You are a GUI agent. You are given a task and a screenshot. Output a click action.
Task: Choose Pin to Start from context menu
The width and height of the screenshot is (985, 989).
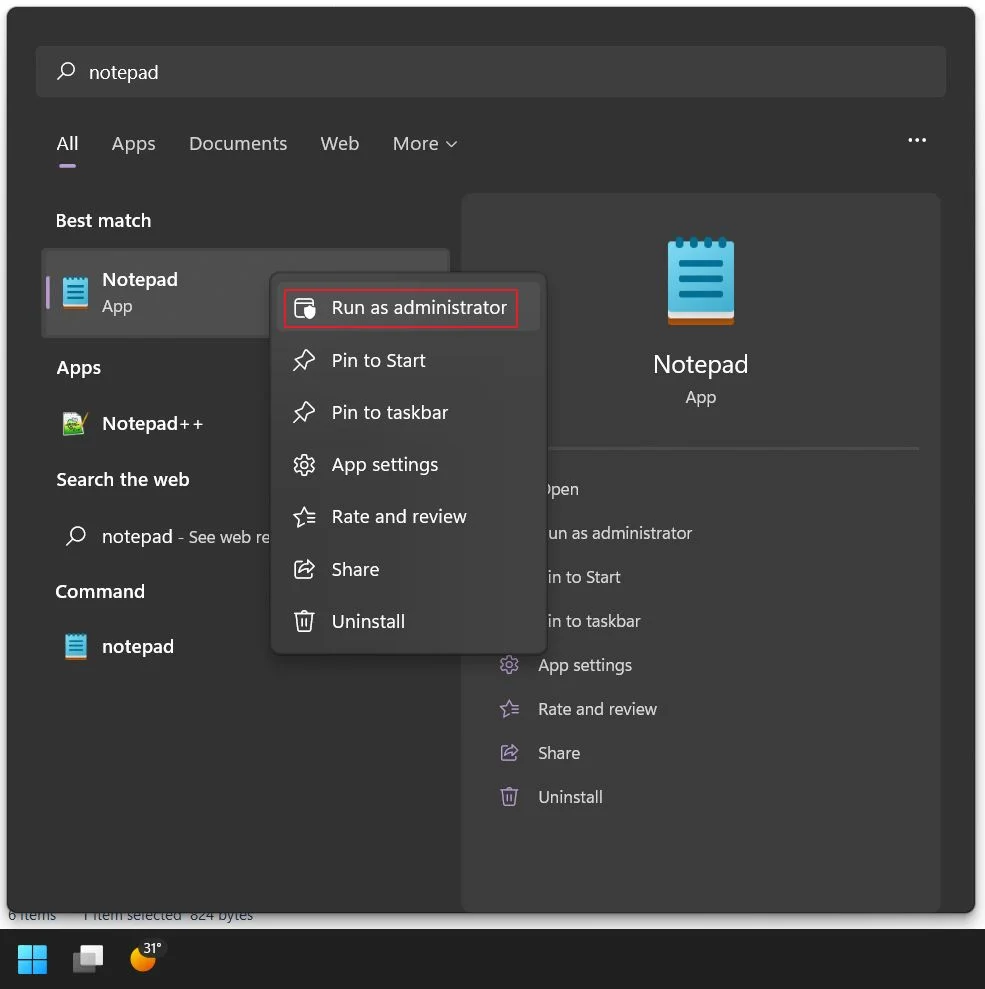[408, 360]
